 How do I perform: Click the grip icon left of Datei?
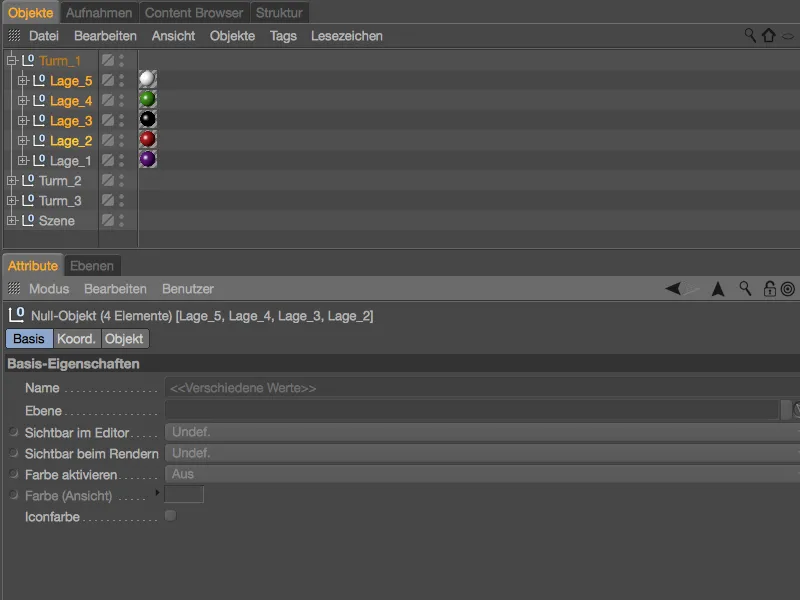point(14,35)
